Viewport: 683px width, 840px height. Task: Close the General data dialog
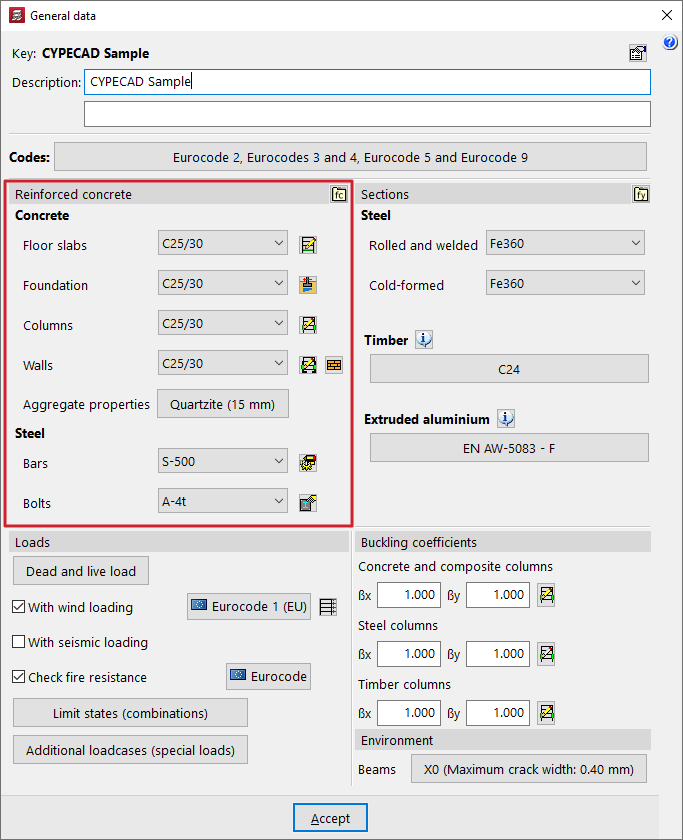667,15
